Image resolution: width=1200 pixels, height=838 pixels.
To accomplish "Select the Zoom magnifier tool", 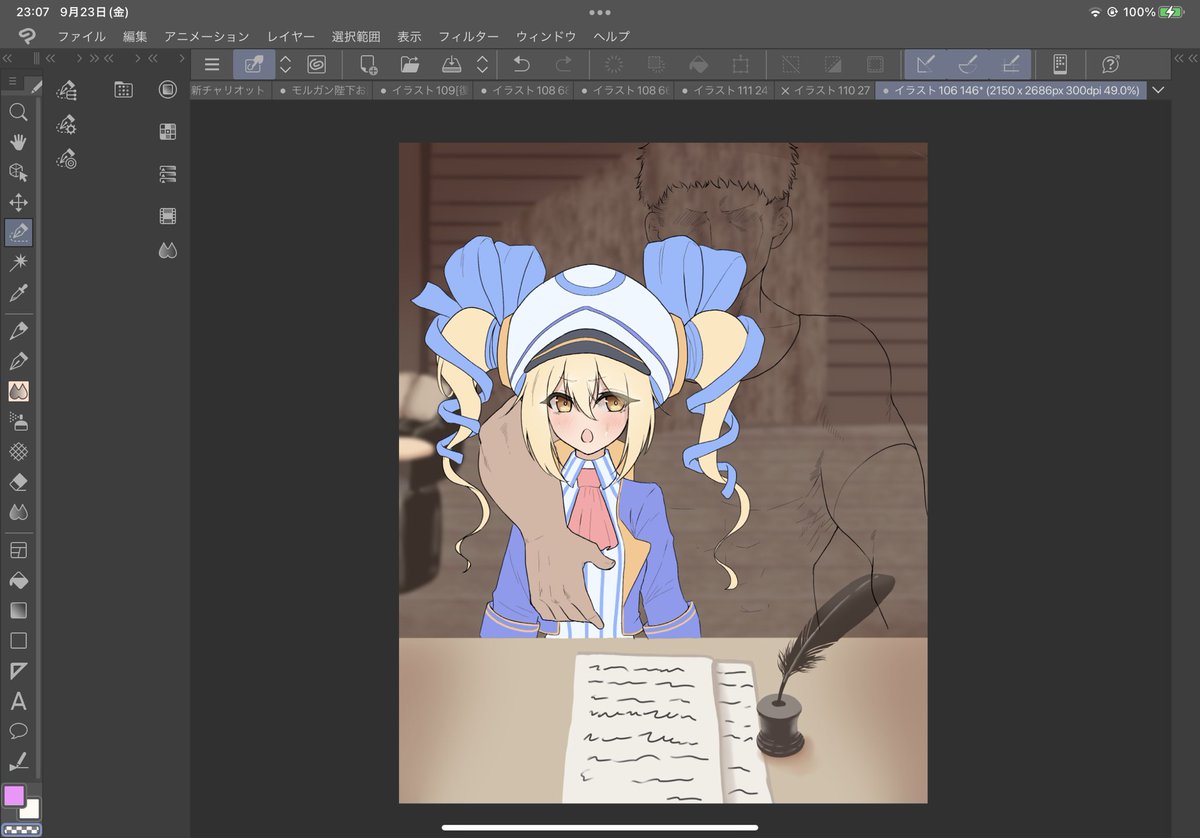I will tap(18, 113).
